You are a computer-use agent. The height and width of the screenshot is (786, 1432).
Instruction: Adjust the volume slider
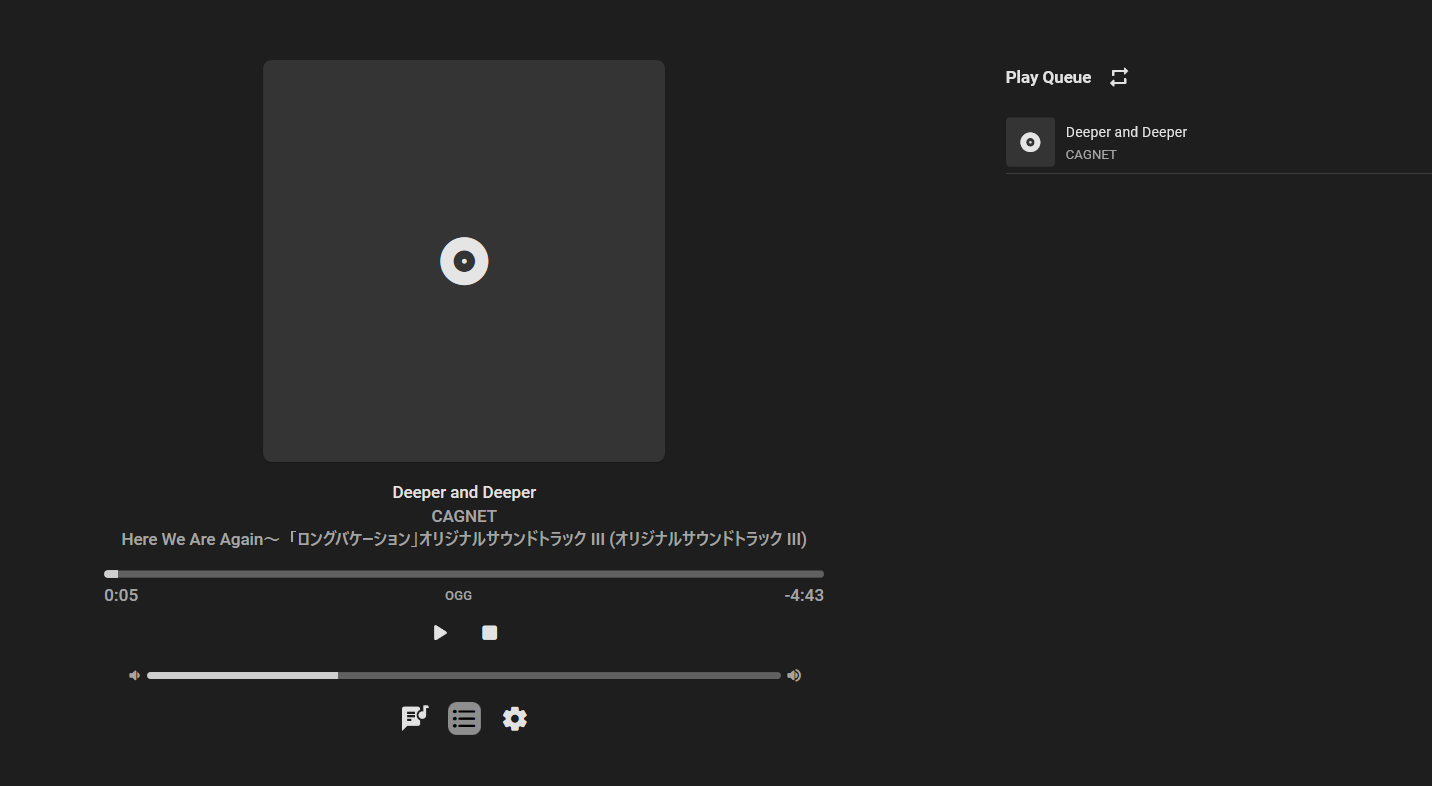coord(463,675)
